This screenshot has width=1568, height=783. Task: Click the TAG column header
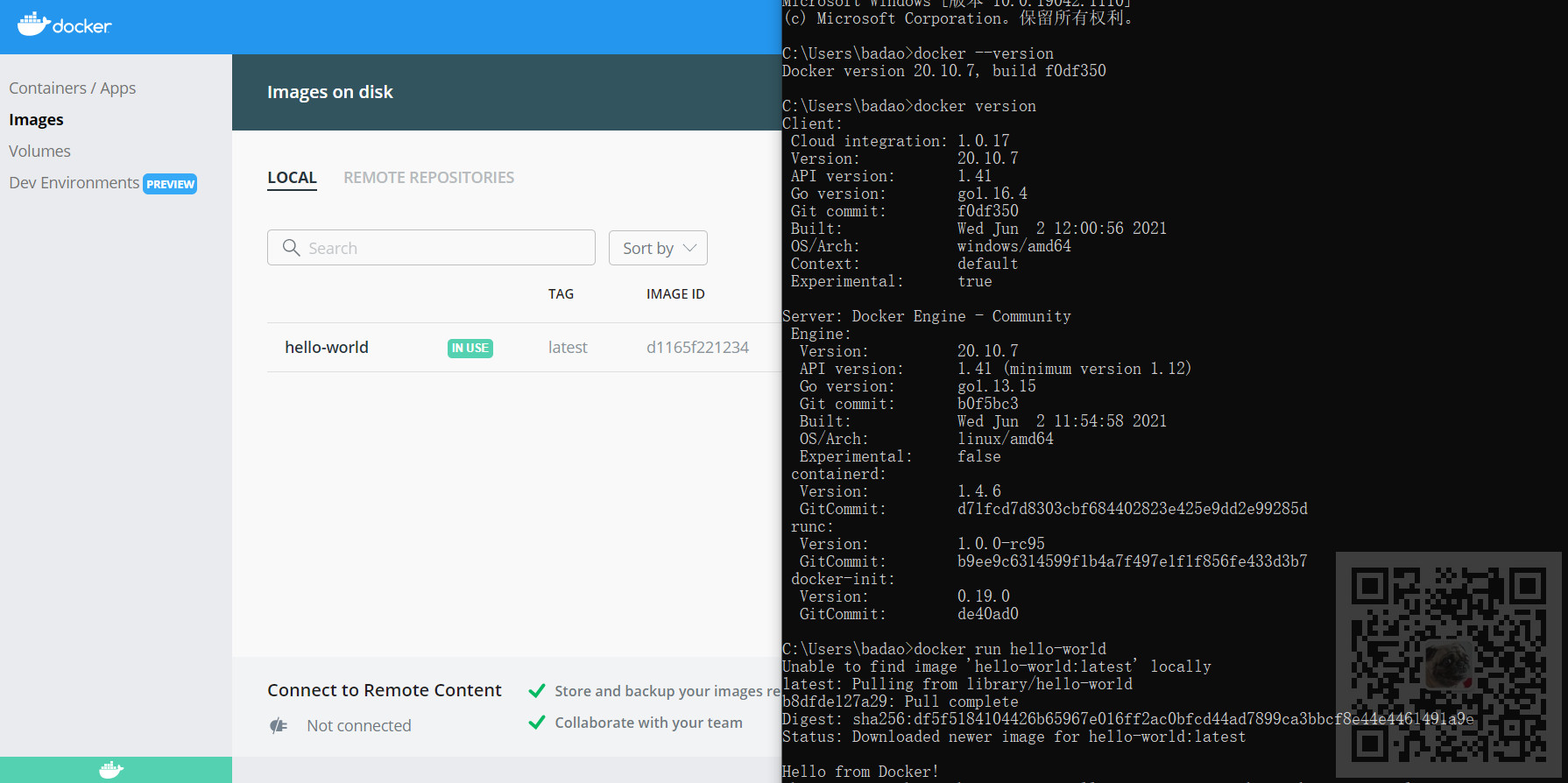(x=561, y=294)
